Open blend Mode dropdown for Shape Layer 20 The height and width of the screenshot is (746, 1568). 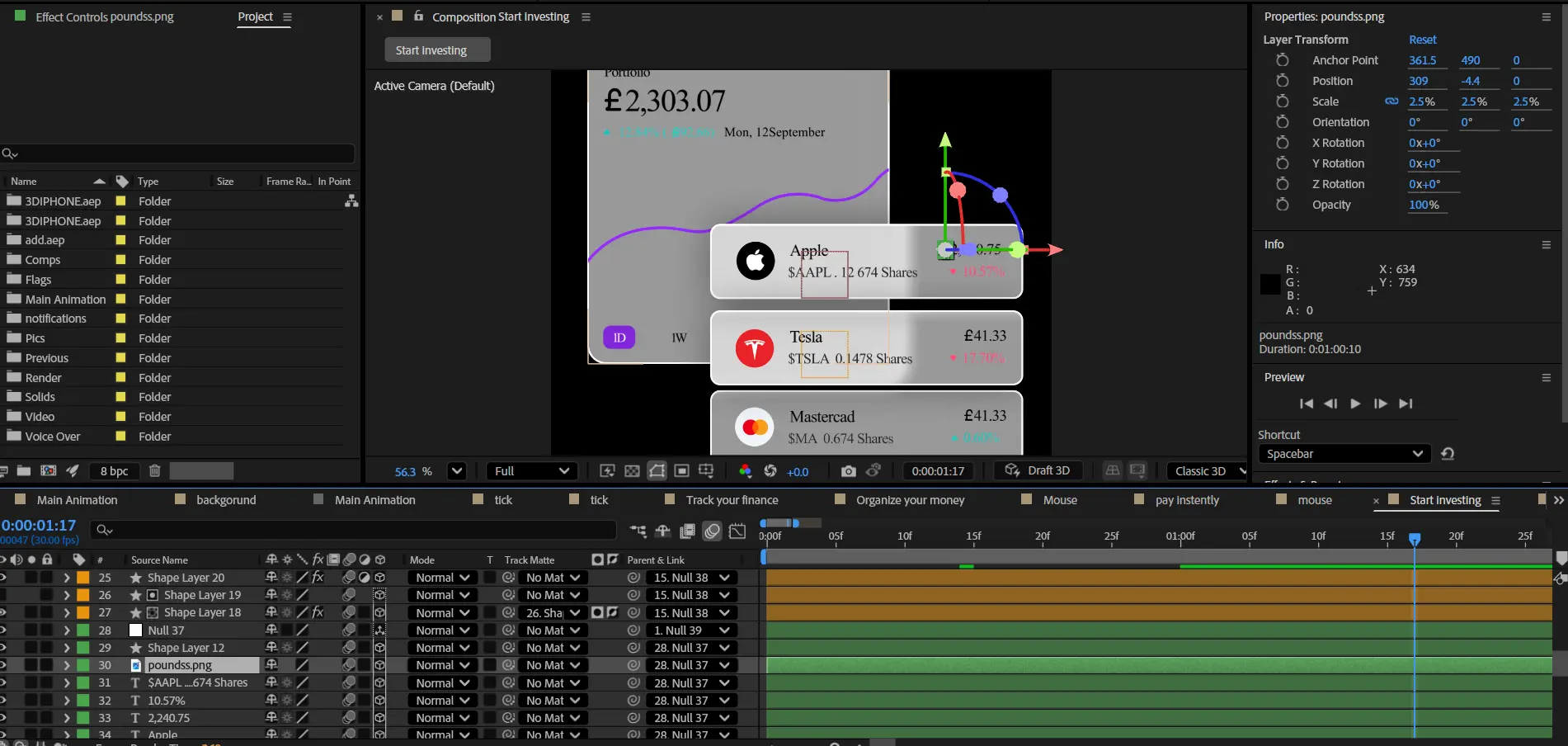(x=443, y=578)
